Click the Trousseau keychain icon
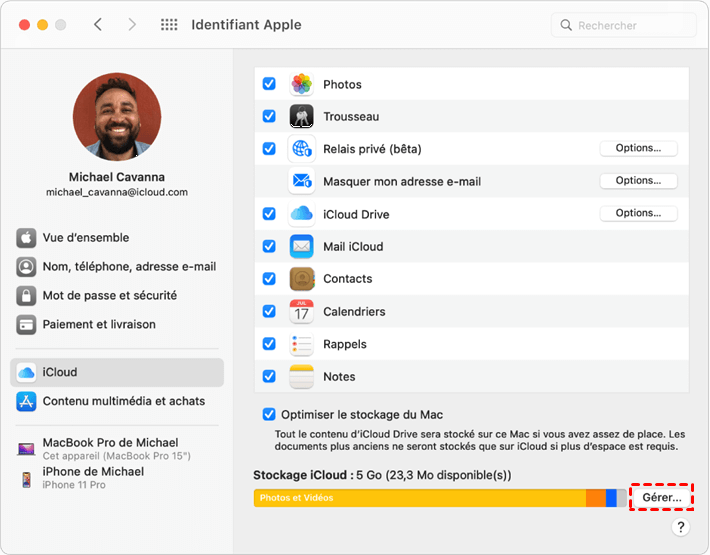The height and width of the screenshot is (555, 710). point(301,116)
